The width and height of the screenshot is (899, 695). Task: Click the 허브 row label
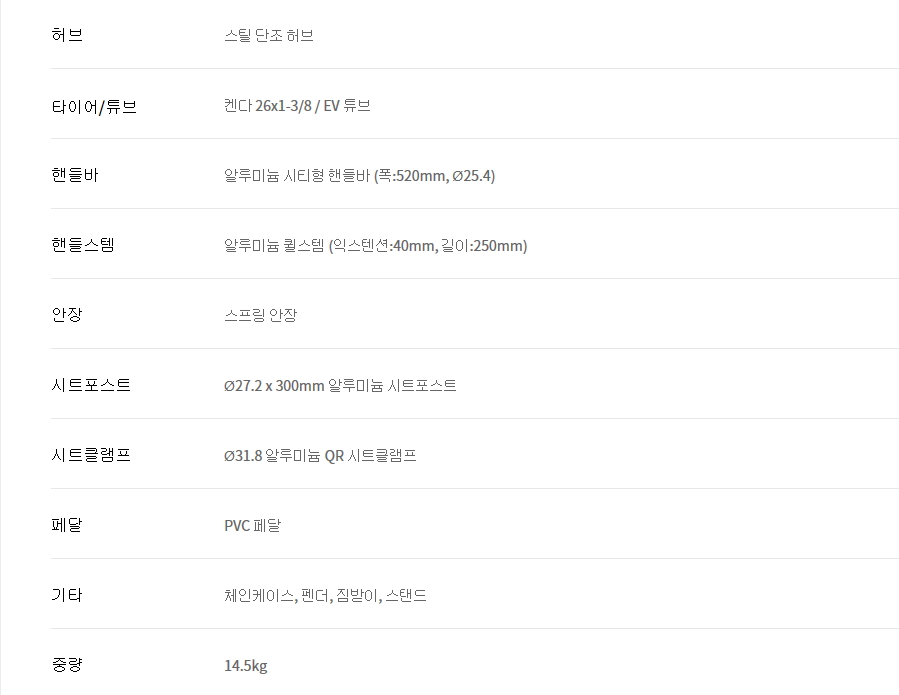(x=67, y=36)
